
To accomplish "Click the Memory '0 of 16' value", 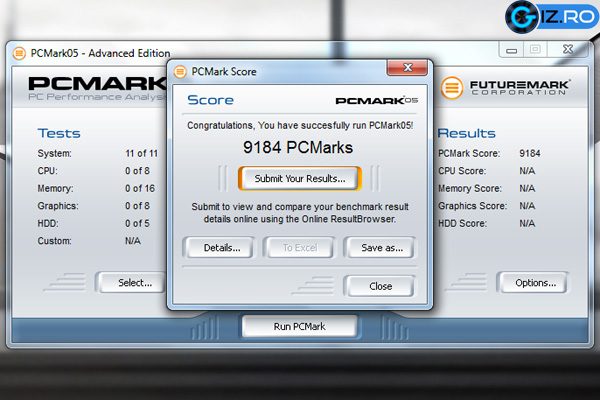I will tap(140, 188).
